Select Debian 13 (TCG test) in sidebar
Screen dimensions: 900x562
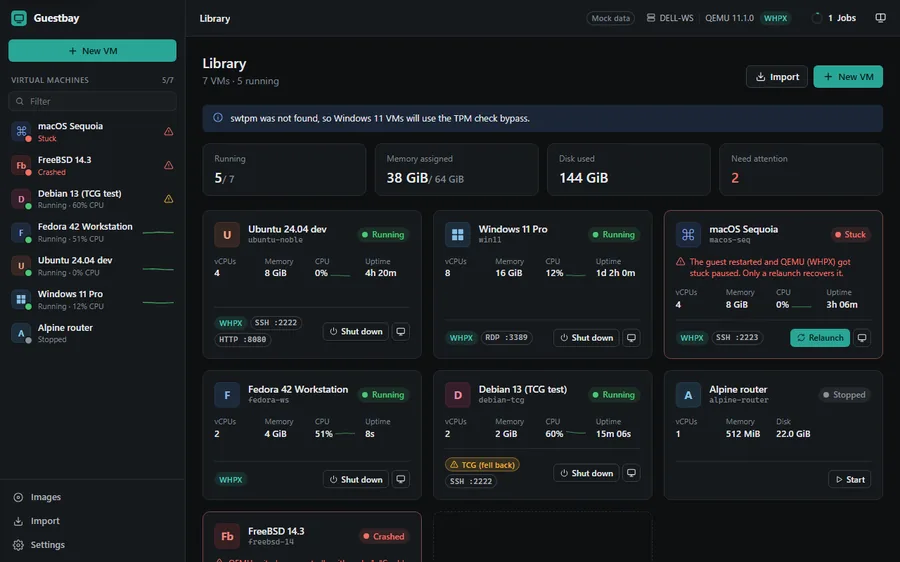pyautogui.click(x=92, y=199)
